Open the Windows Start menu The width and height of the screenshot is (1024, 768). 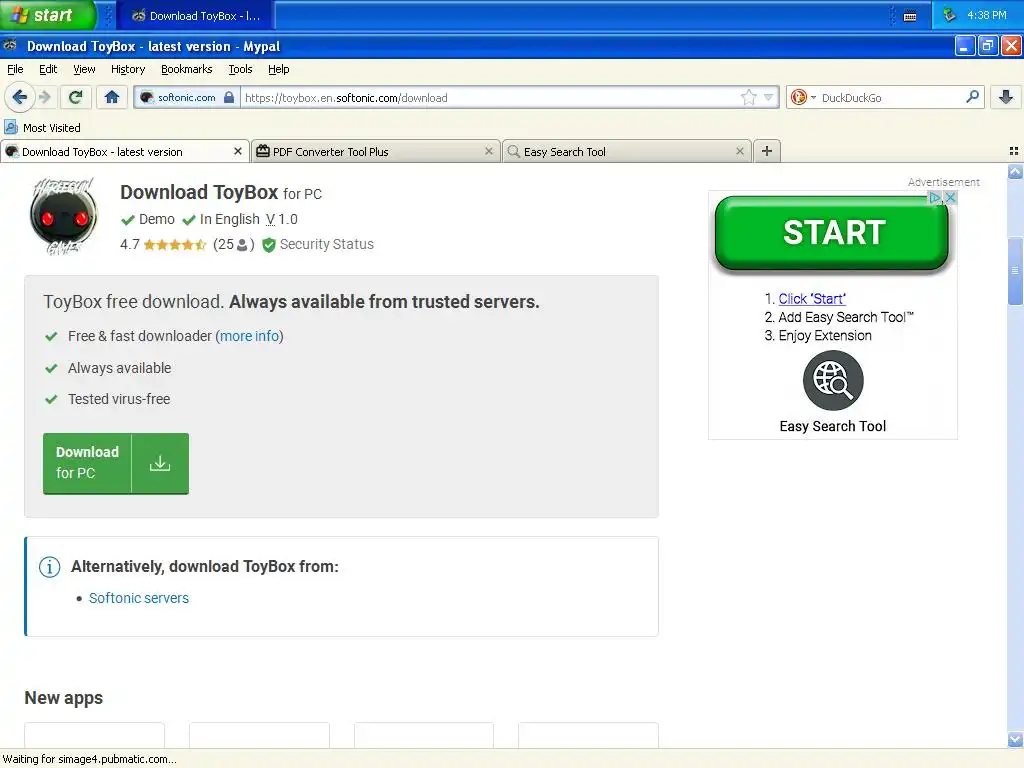coord(48,15)
